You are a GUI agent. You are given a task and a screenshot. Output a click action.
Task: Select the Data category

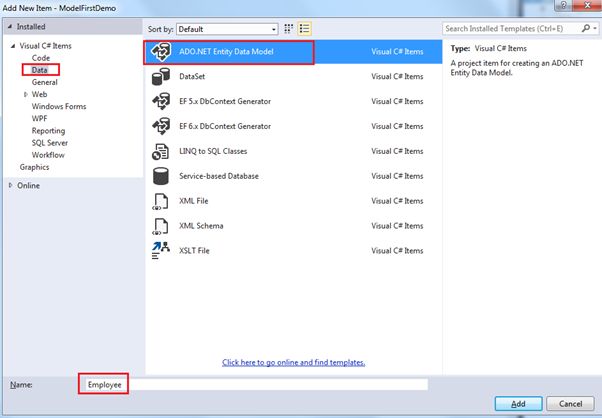click(x=40, y=70)
